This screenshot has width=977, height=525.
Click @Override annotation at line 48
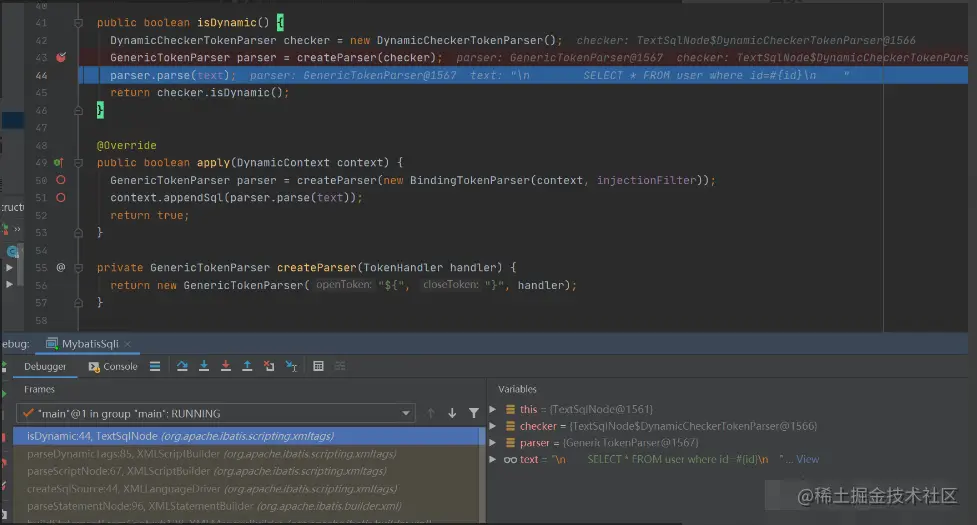click(x=126, y=145)
